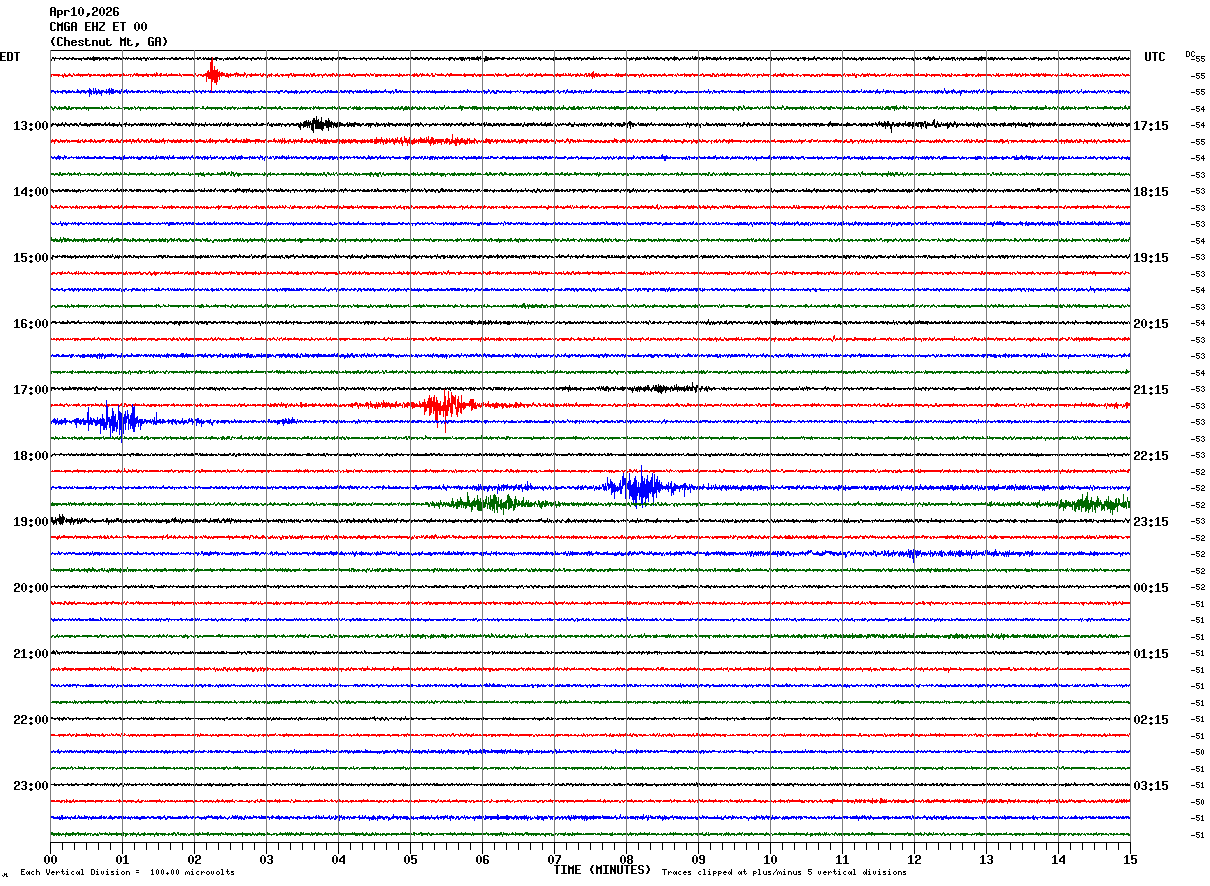Click minute tick label 12 on time axis

point(914,860)
